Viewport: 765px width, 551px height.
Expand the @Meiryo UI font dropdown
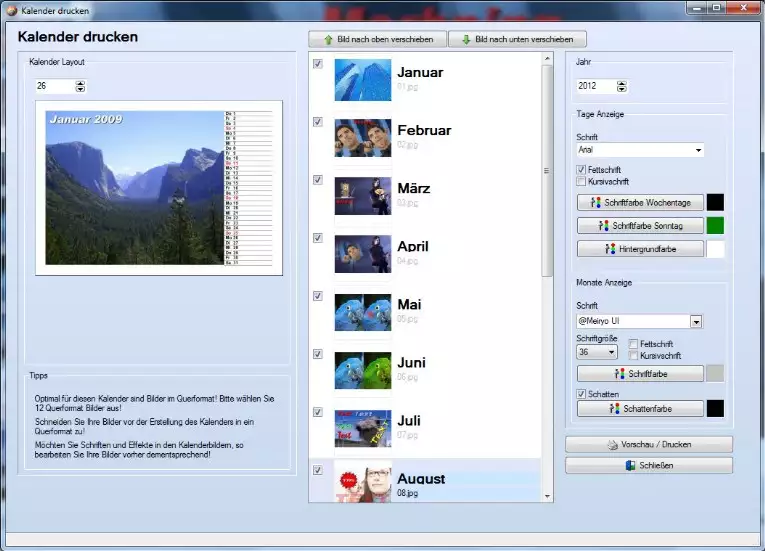pyautogui.click(x=695, y=322)
